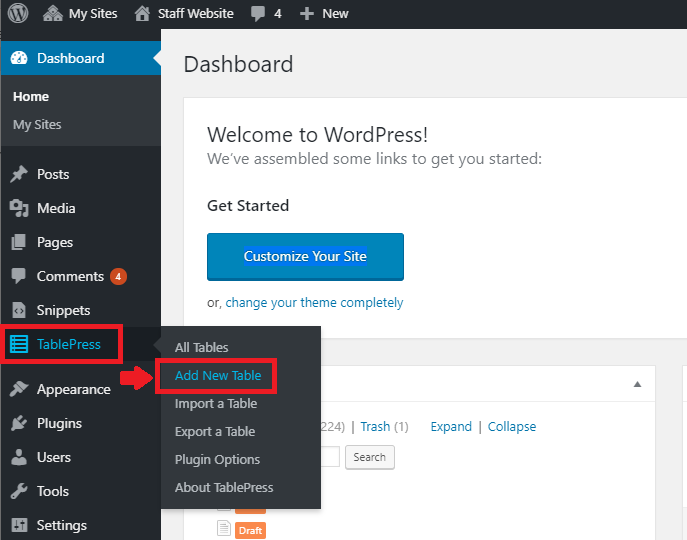The height and width of the screenshot is (540, 687).
Task: Select Import a Table option
Action: [x=215, y=404]
